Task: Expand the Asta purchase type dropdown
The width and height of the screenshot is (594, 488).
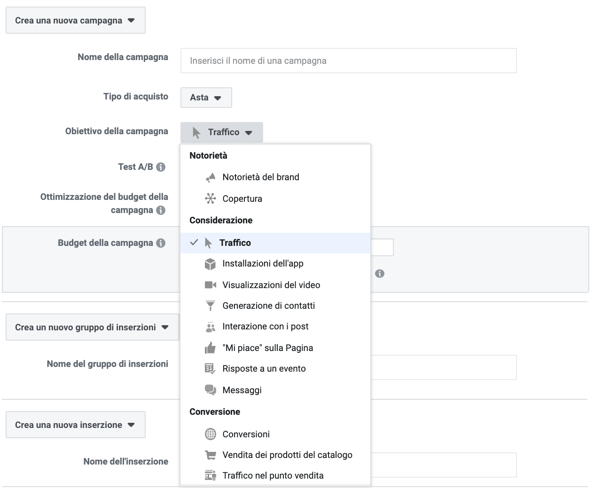Action: tap(206, 98)
